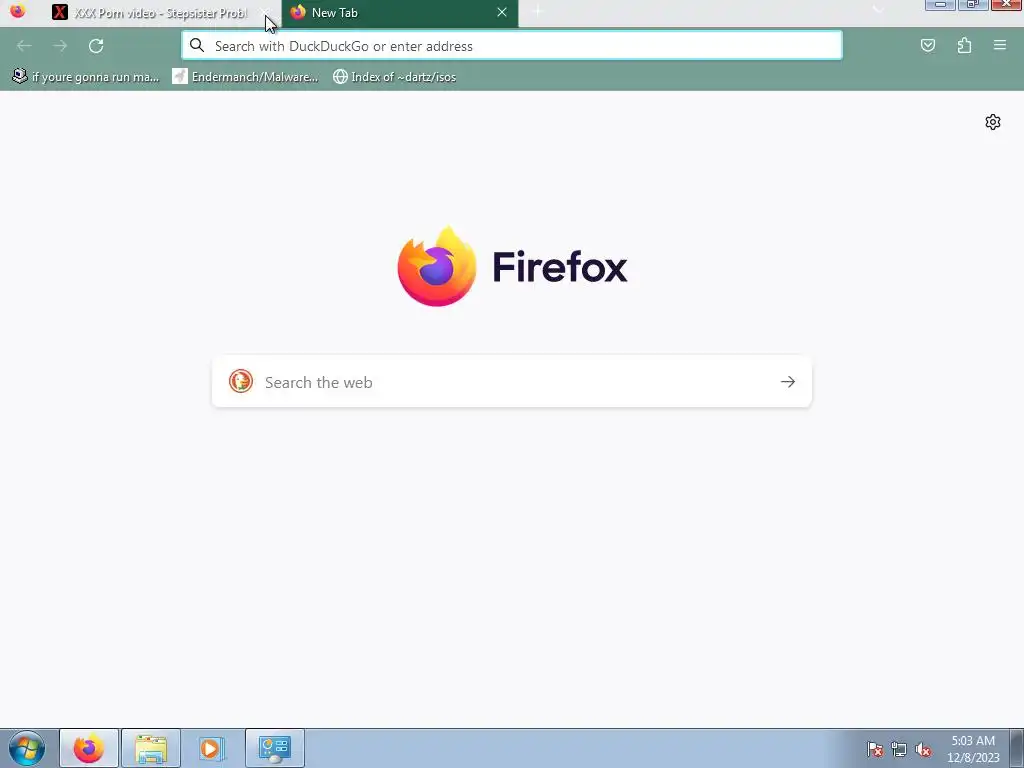Click the search magnifier in the address bar
Screen dimensions: 1024x768
(197, 46)
